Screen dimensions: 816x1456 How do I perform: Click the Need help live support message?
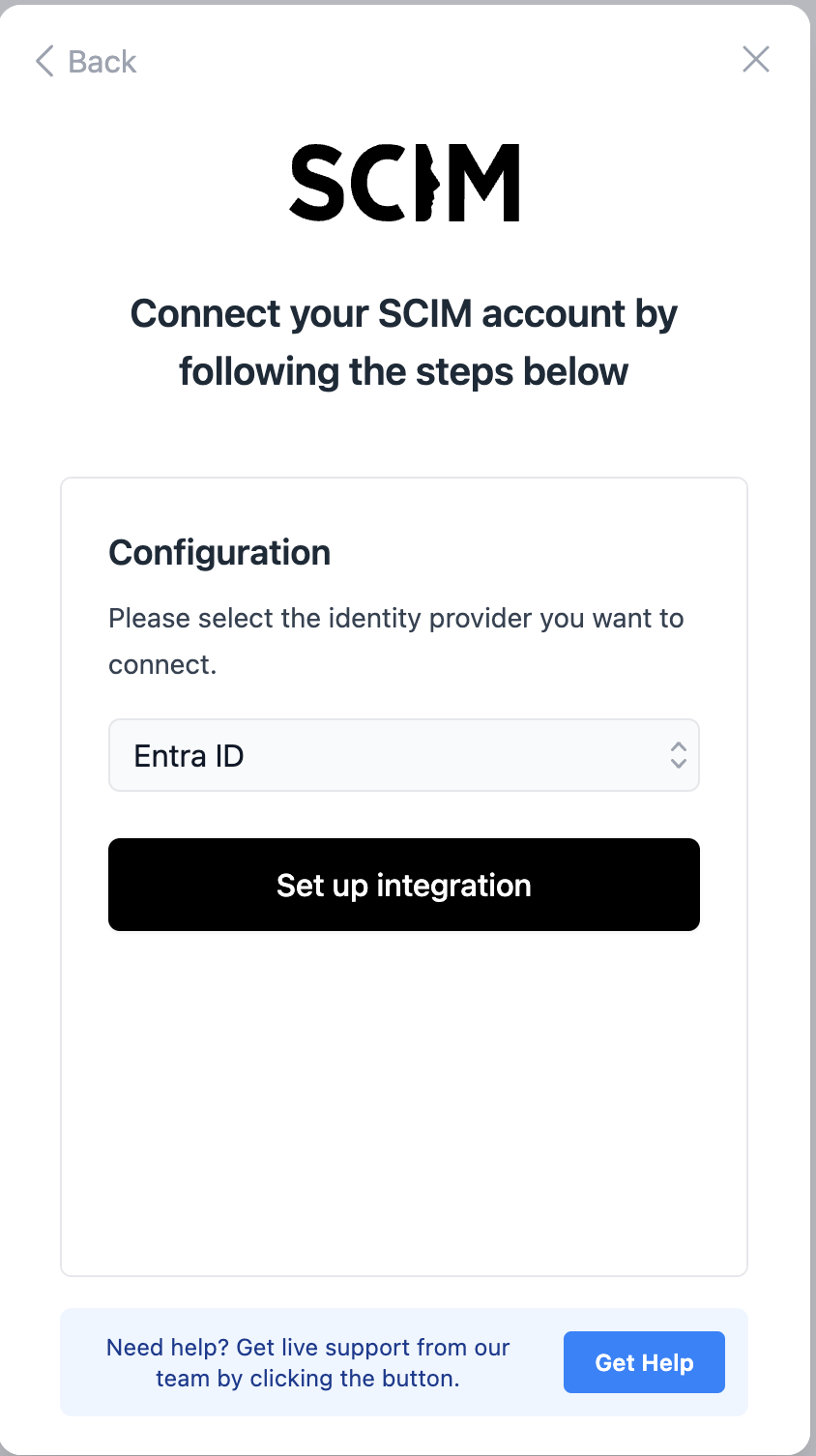pos(307,1362)
